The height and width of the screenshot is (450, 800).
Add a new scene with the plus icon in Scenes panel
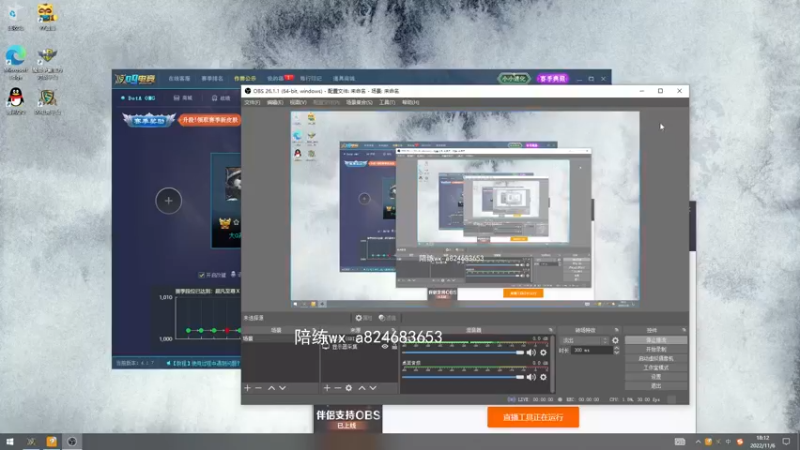pyautogui.click(x=247, y=388)
